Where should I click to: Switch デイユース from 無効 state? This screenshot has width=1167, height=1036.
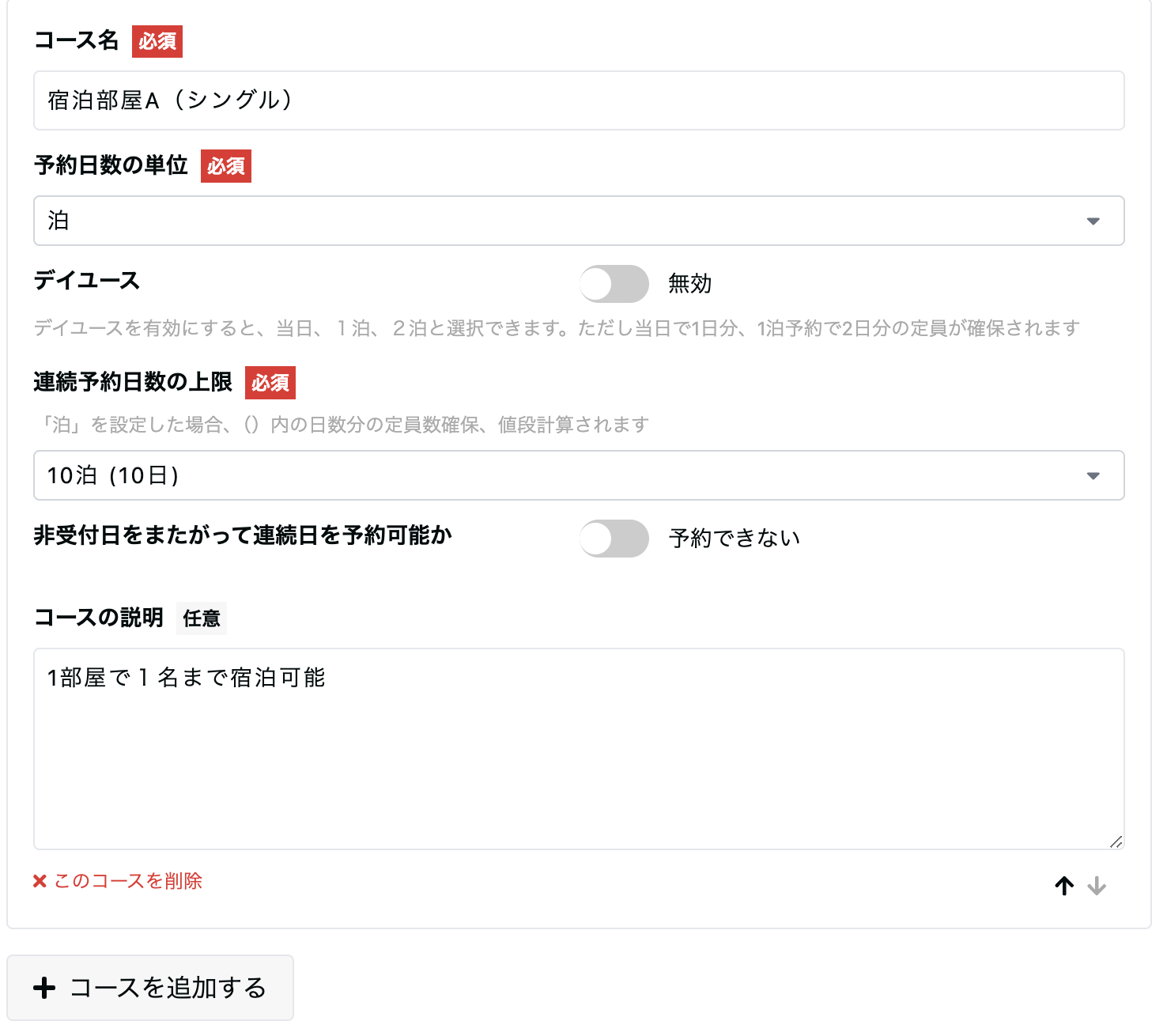614,284
